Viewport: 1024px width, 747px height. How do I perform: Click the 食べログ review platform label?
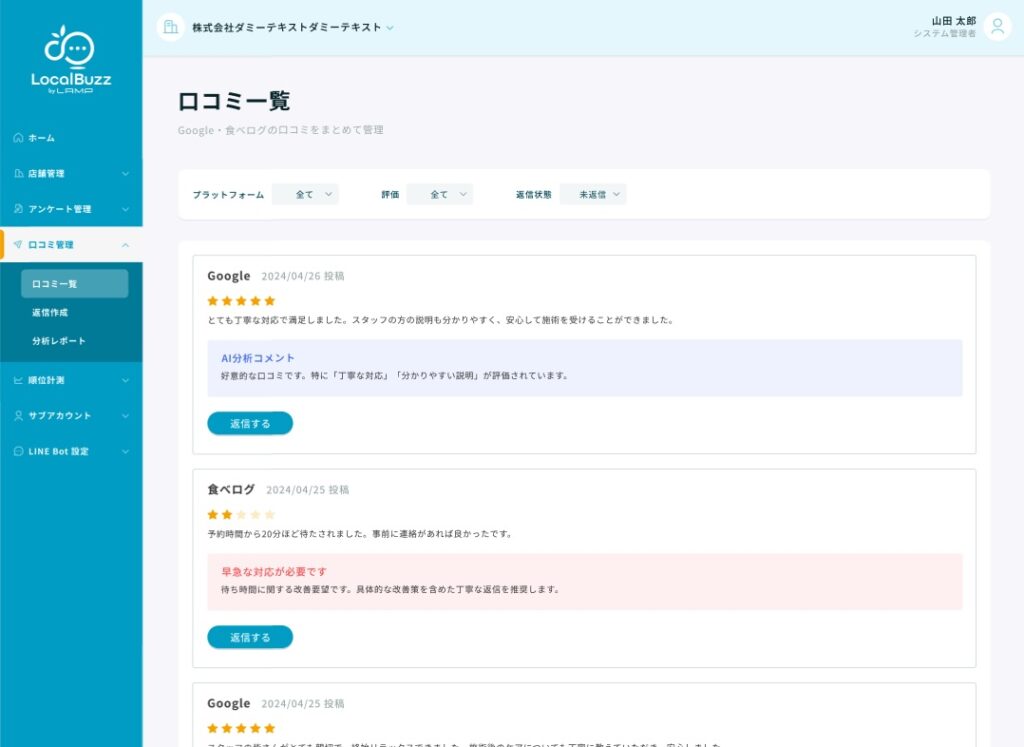[231, 489]
